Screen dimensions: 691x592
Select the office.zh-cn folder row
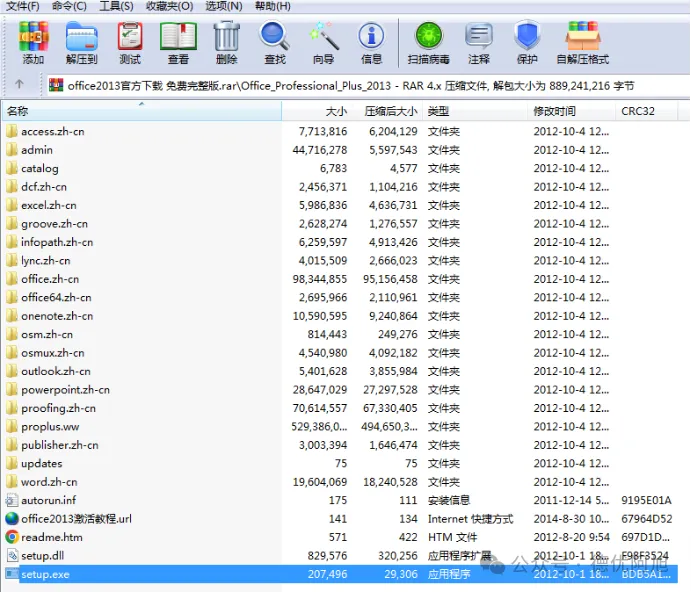click(x=339, y=279)
